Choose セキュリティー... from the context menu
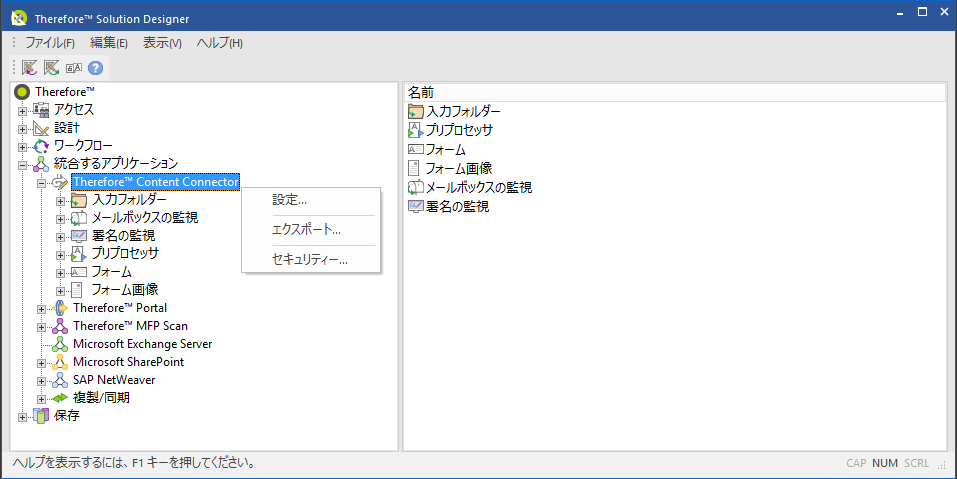The height and width of the screenshot is (479, 957). (x=311, y=260)
